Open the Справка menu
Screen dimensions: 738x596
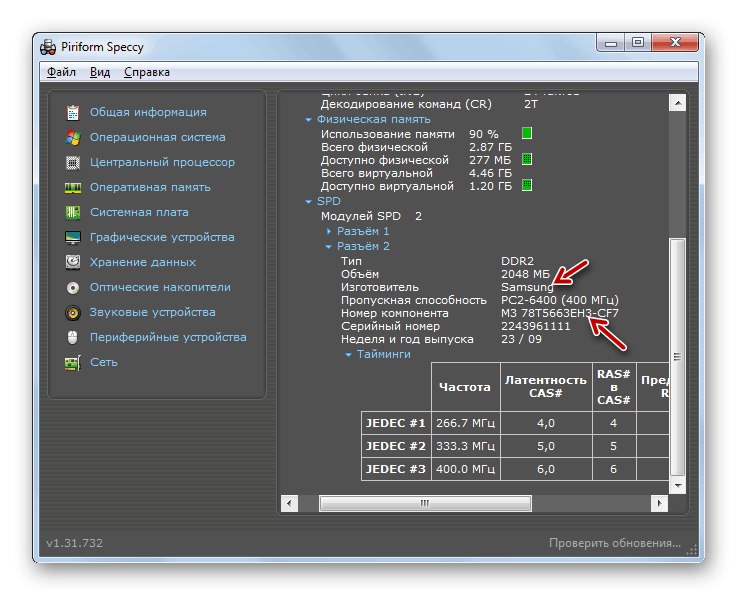click(x=146, y=72)
